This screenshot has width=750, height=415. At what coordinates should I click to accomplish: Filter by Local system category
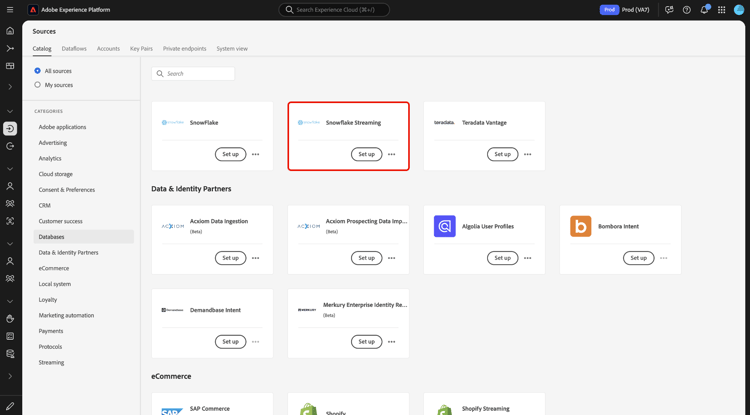pyautogui.click(x=55, y=284)
